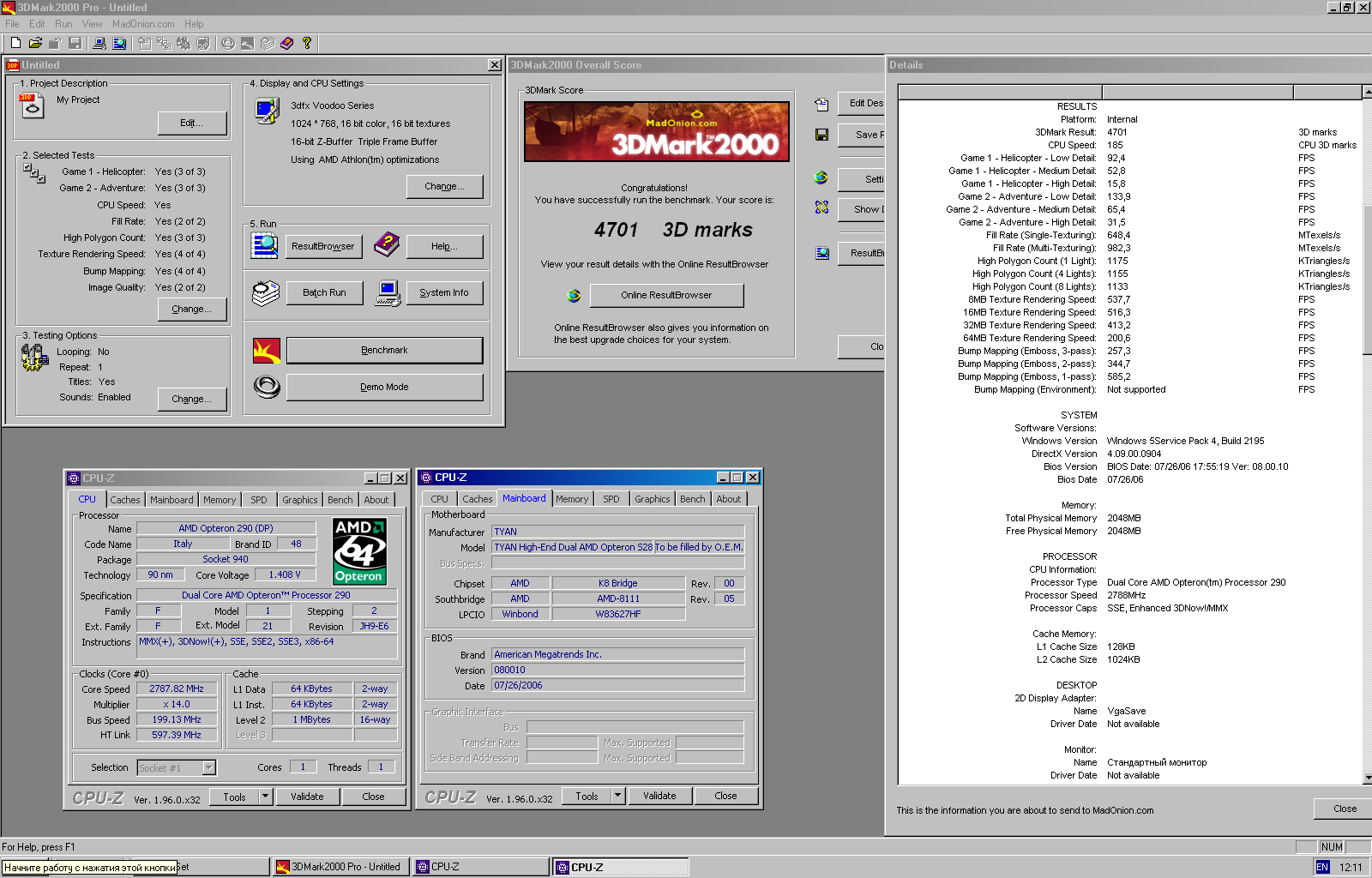Open About tab in the CPU-Z Processor window

[376, 500]
